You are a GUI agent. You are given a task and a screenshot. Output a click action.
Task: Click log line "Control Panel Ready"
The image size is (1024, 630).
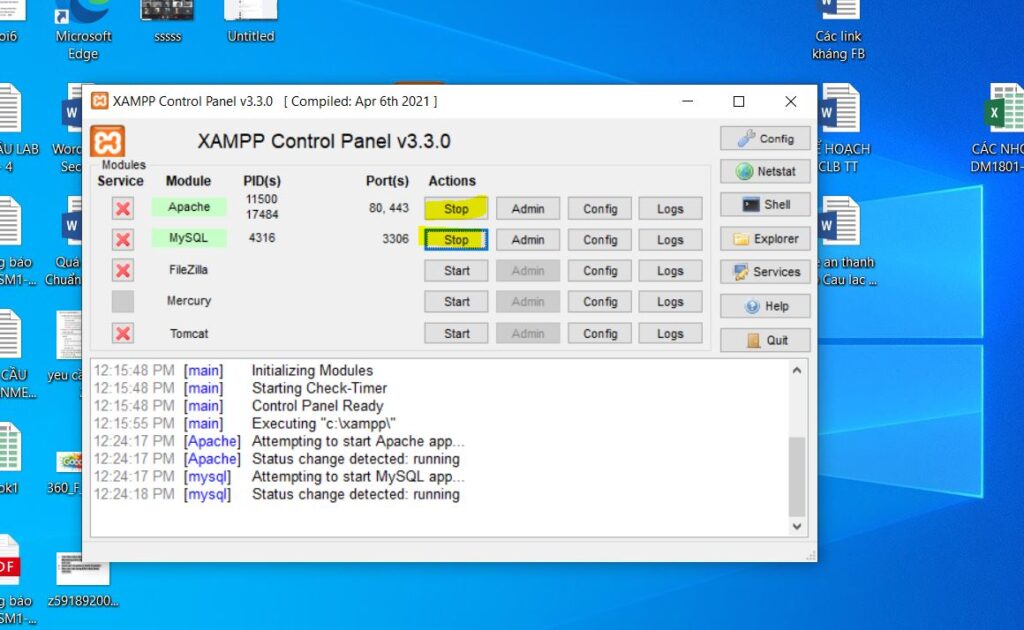tap(317, 405)
